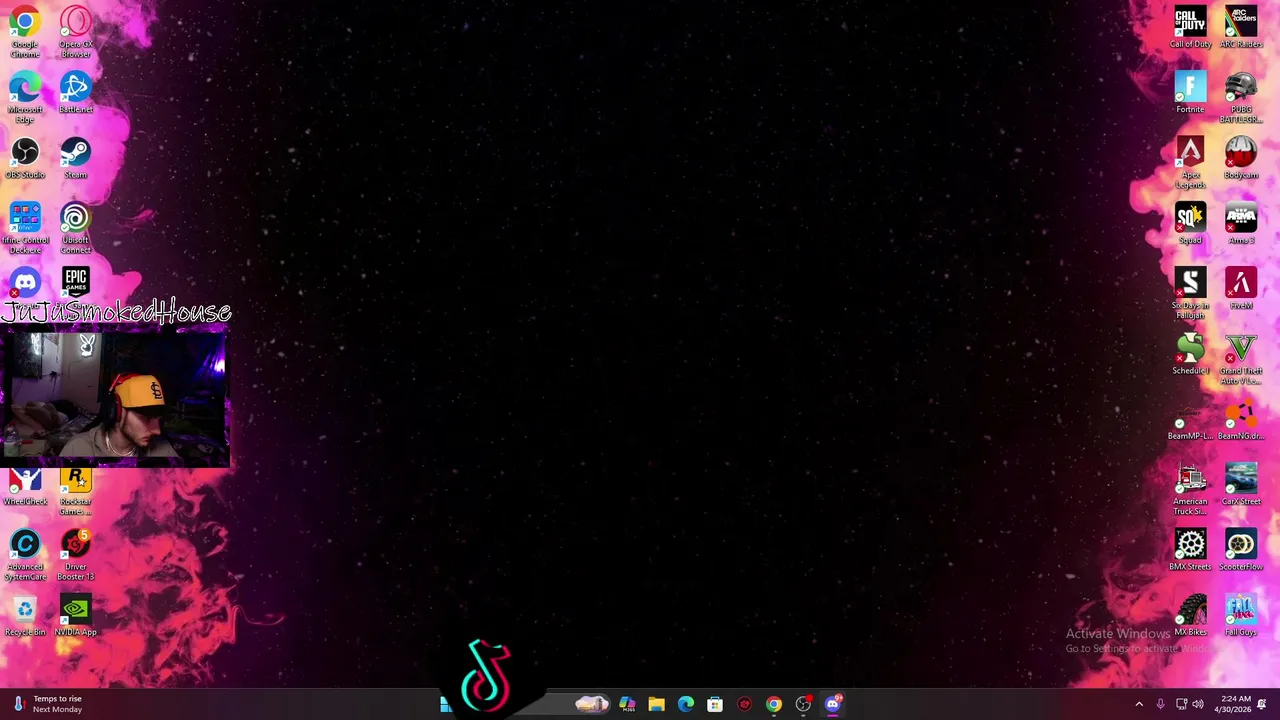Open OBS Studio from taskbar
Image resolution: width=1280 pixels, height=720 pixels.
tap(803, 704)
